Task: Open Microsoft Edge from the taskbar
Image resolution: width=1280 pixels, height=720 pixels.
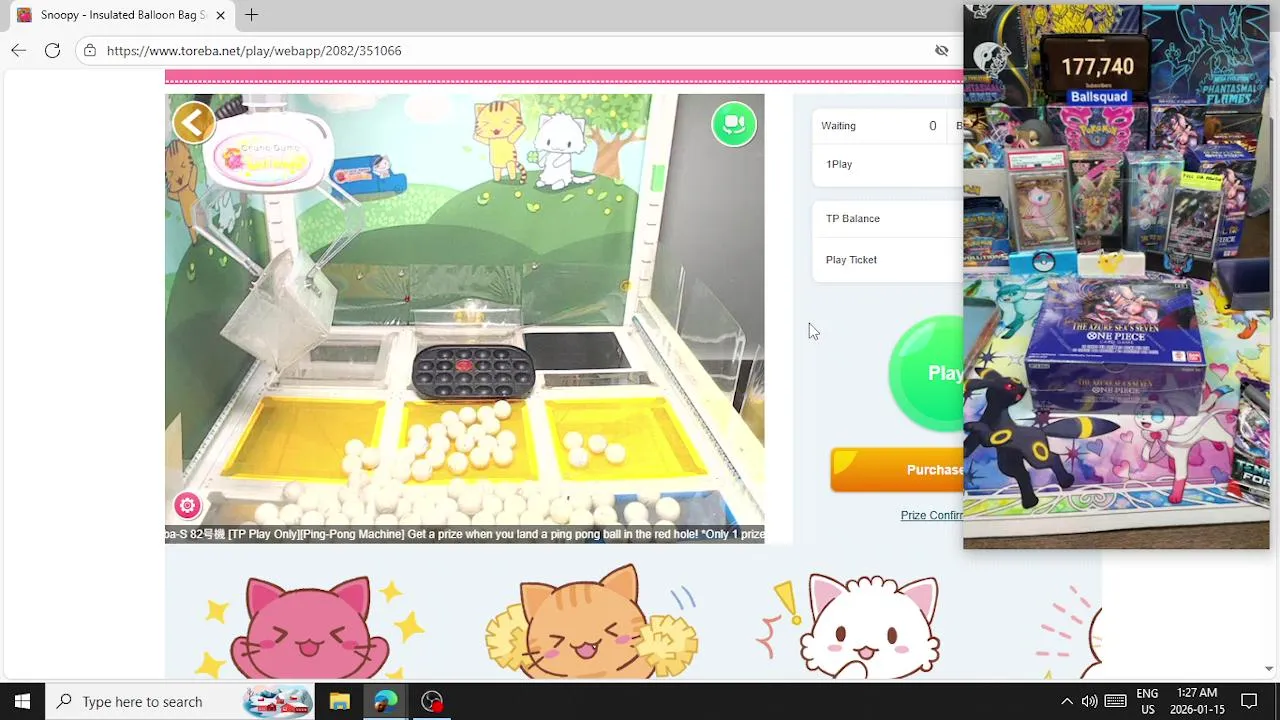Action: (385, 701)
